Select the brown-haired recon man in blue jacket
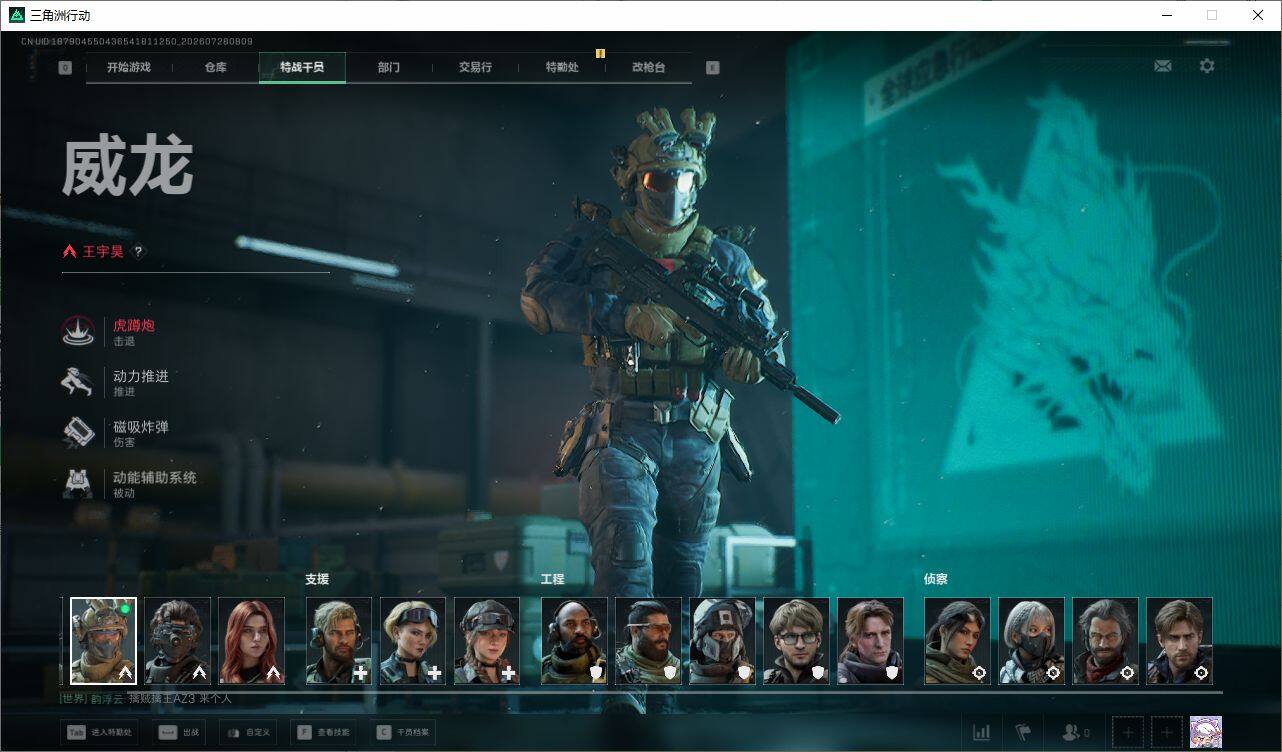Viewport: 1282px width, 752px height. [1179, 641]
